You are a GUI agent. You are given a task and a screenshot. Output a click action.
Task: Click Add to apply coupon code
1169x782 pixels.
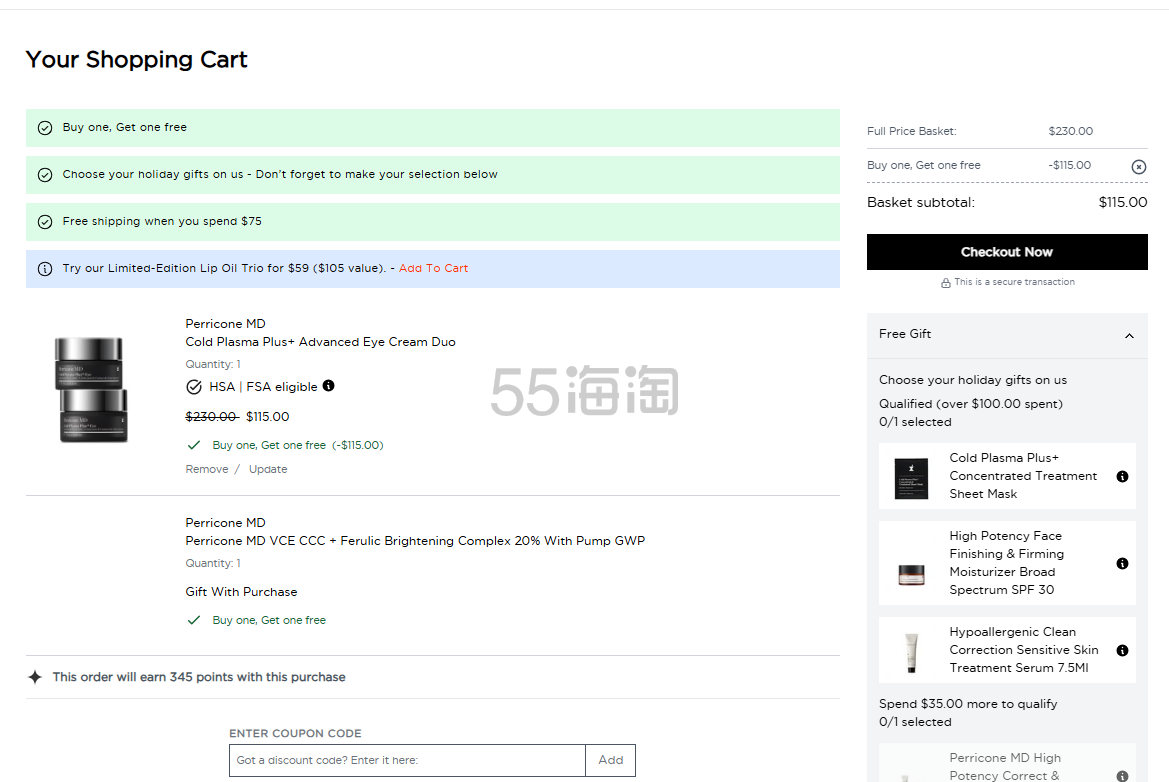610,760
